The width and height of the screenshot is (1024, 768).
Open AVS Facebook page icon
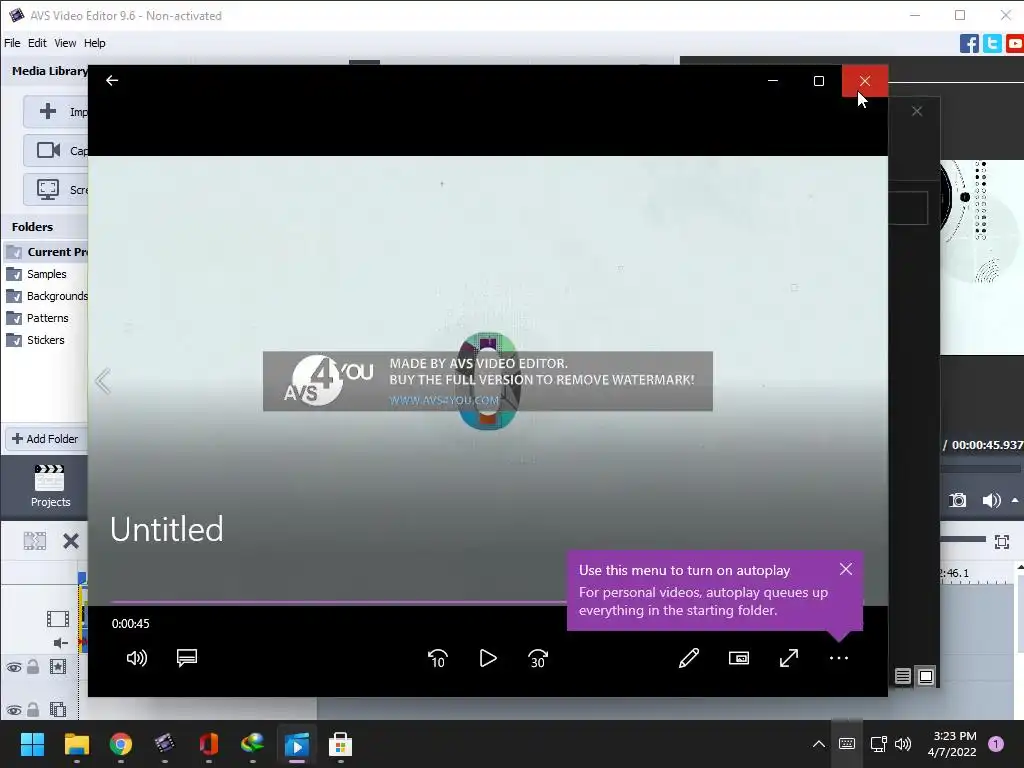(969, 44)
